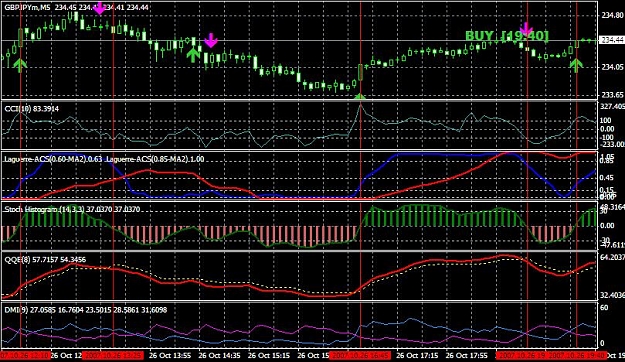Click the red 2007.10.26 13:25 time marker
The height and width of the screenshot is (362, 625).
113,355
